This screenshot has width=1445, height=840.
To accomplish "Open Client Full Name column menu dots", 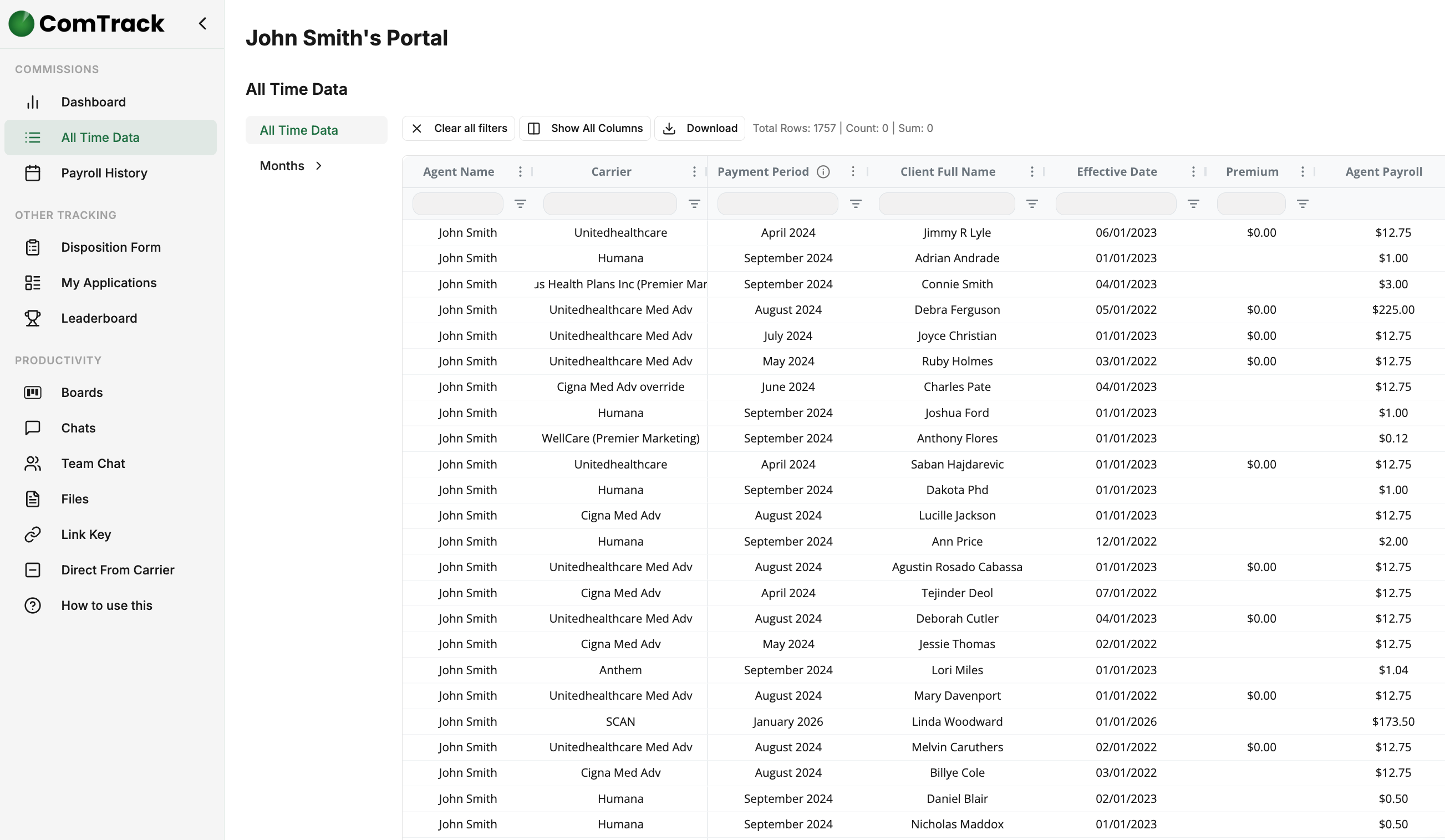I will click(1032, 172).
